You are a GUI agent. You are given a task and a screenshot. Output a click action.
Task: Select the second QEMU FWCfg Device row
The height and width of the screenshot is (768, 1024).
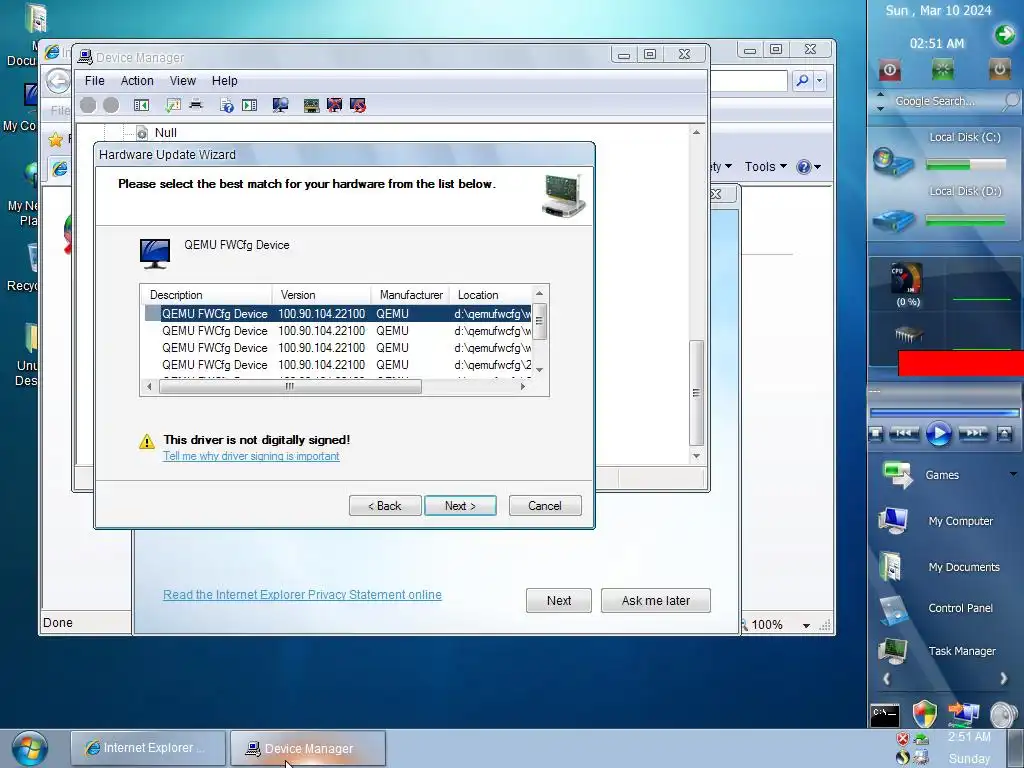tap(338, 331)
